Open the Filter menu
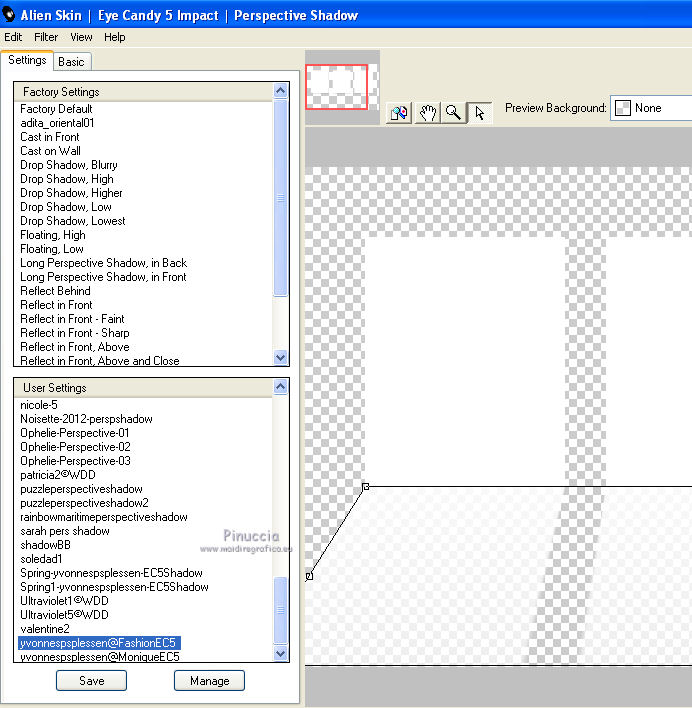692x708 pixels. (x=46, y=37)
